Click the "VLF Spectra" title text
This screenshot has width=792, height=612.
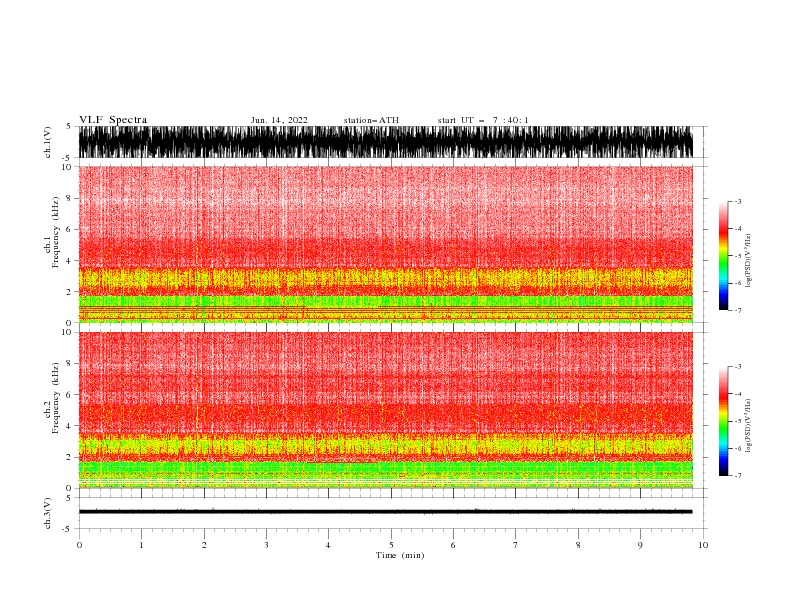point(113,120)
